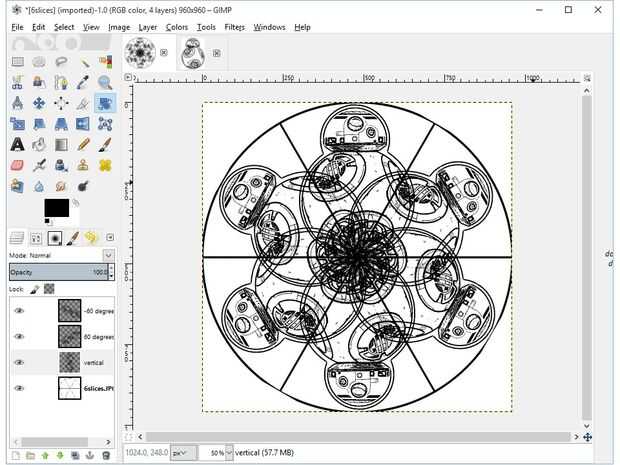The image size is (620, 465).
Task: Select the Move tool
Action: click(39, 103)
